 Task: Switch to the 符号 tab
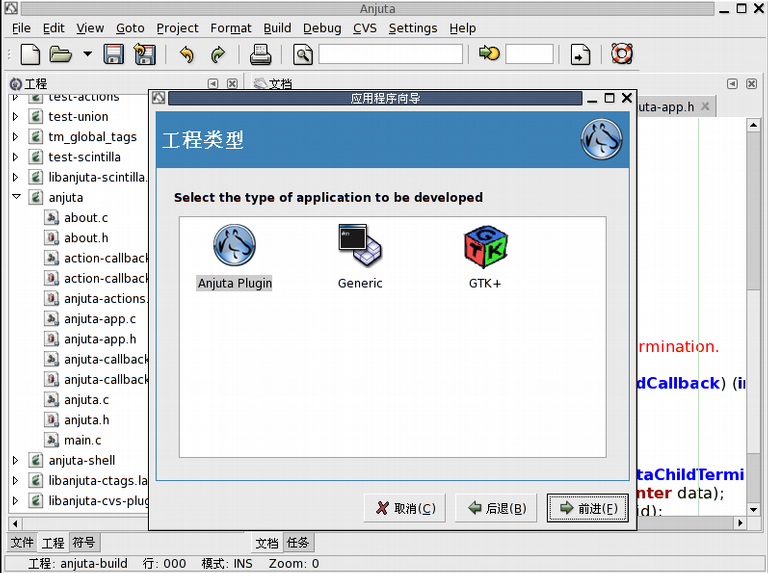tap(84, 543)
